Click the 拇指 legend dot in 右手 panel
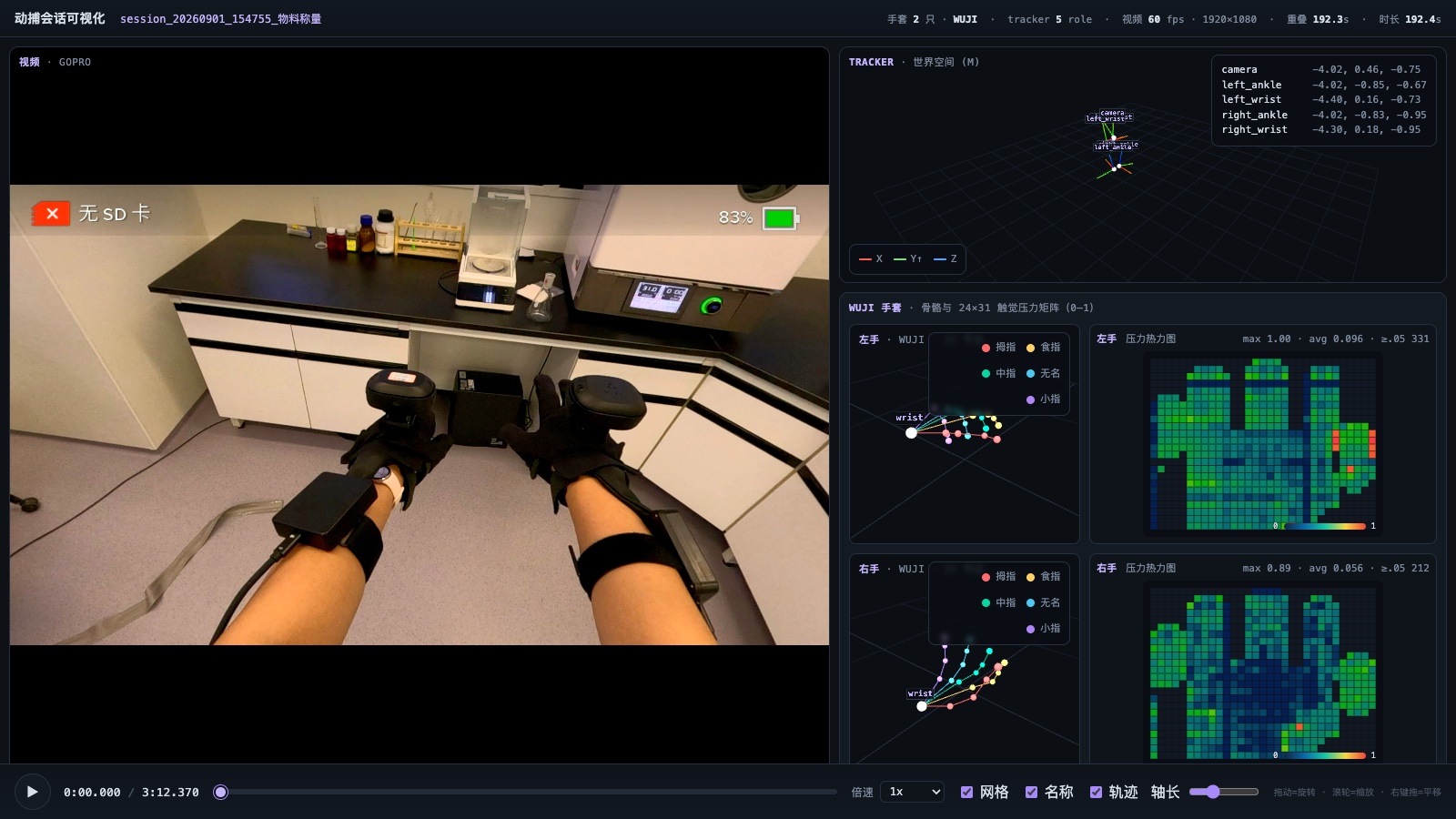 986,577
